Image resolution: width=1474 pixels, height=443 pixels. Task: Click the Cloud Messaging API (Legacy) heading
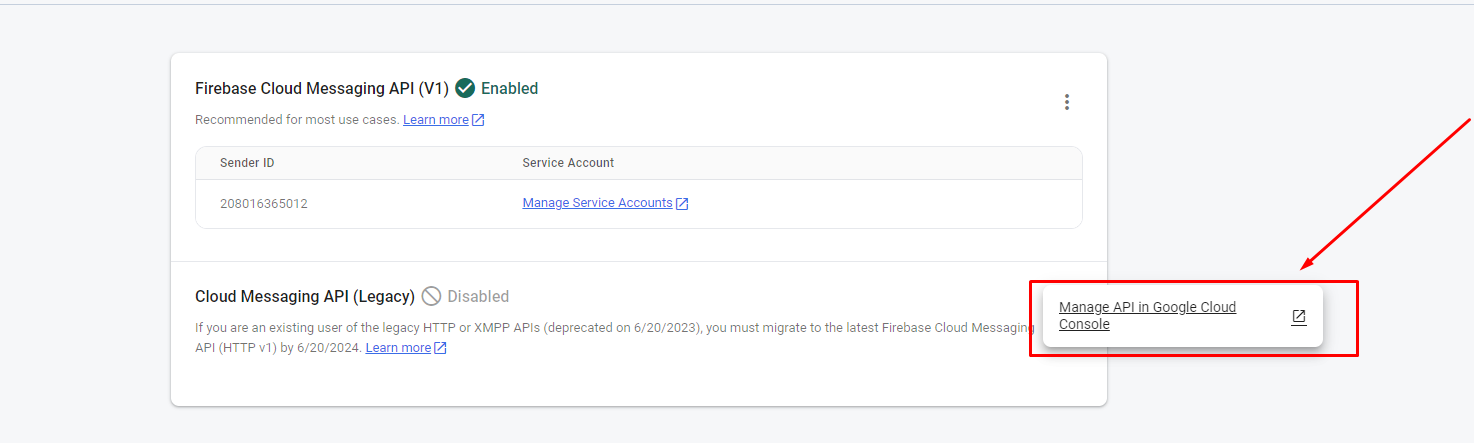pyautogui.click(x=304, y=296)
